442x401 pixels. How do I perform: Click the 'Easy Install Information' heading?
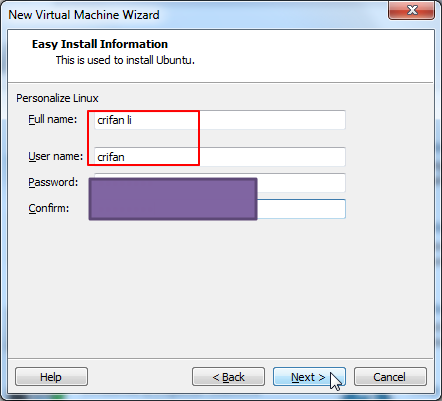[100, 44]
